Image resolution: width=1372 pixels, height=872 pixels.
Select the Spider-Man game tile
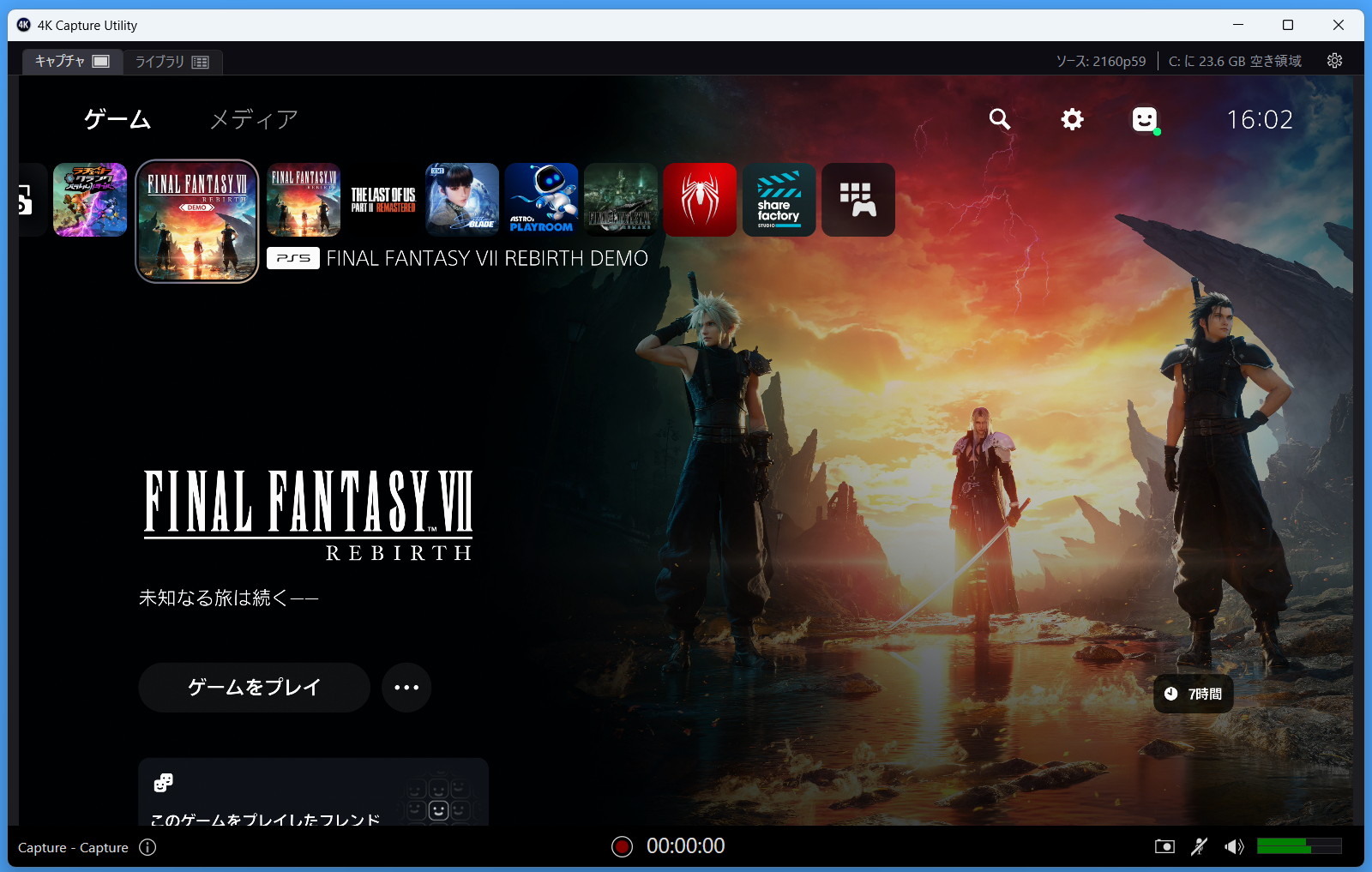700,200
